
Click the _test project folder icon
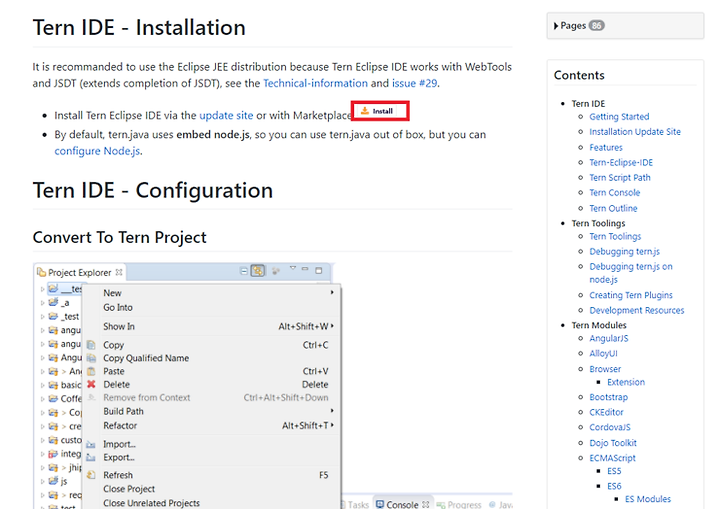[53, 316]
